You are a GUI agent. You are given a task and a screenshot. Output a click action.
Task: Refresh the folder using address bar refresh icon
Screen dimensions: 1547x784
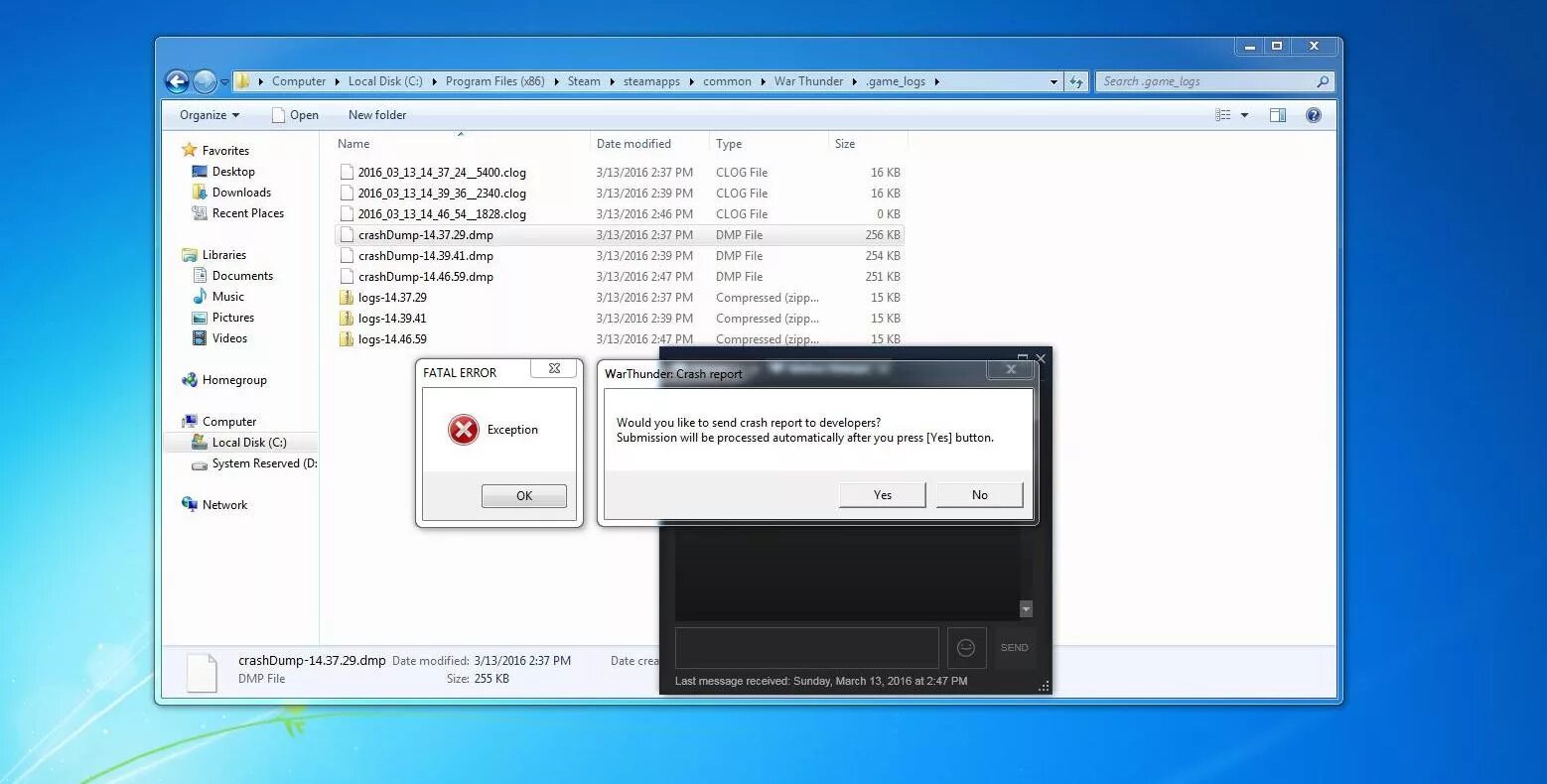coord(1076,81)
